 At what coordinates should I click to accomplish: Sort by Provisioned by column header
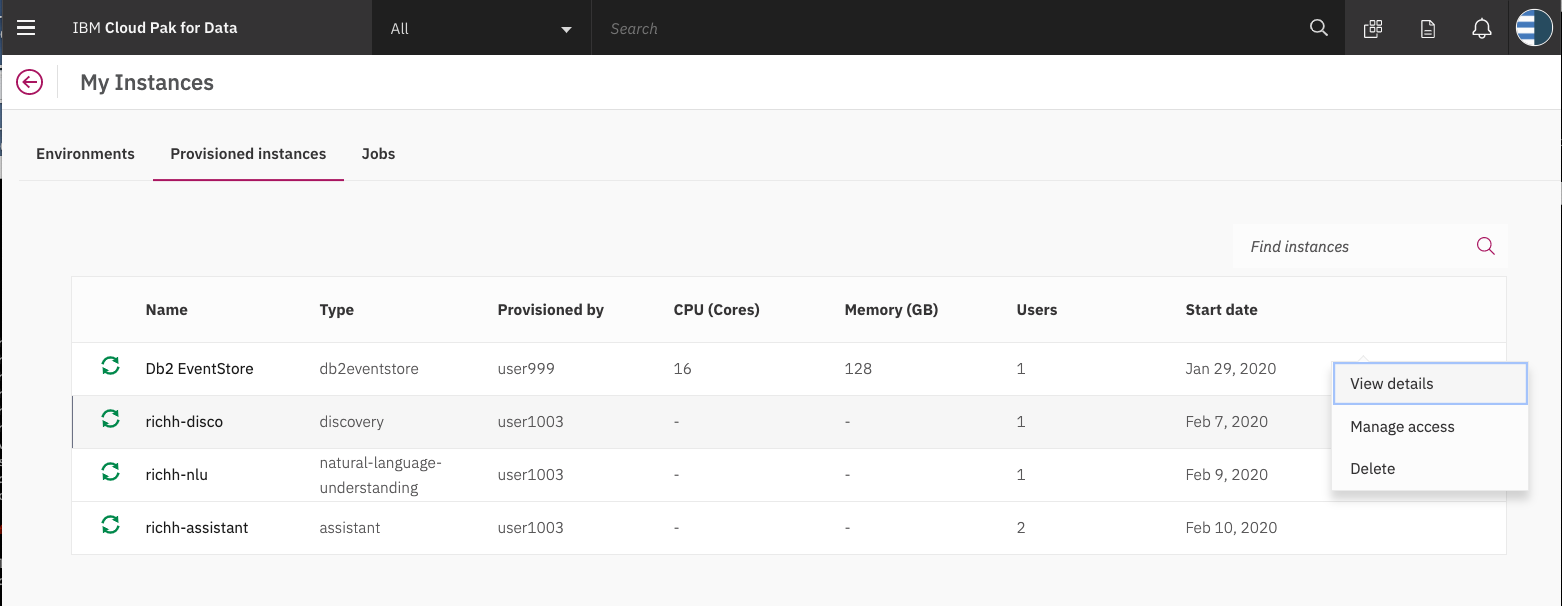coord(550,310)
